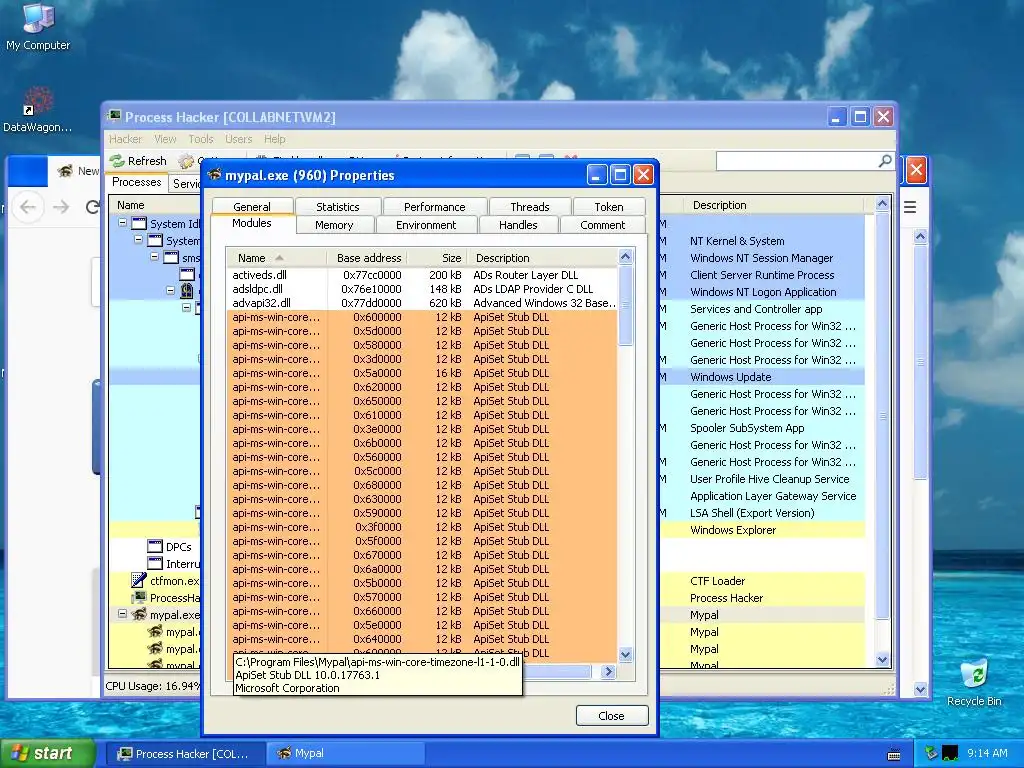1024x768 pixels.
Task: Collapse the winlogon tree node
Action: tap(170, 290)
